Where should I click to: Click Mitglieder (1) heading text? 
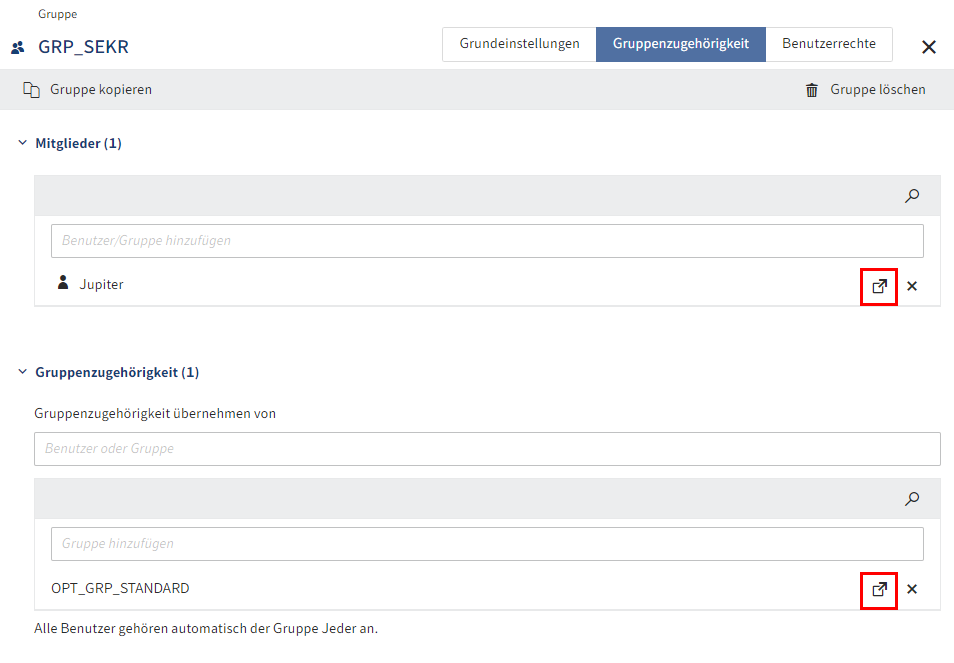(x=78, y=144)
